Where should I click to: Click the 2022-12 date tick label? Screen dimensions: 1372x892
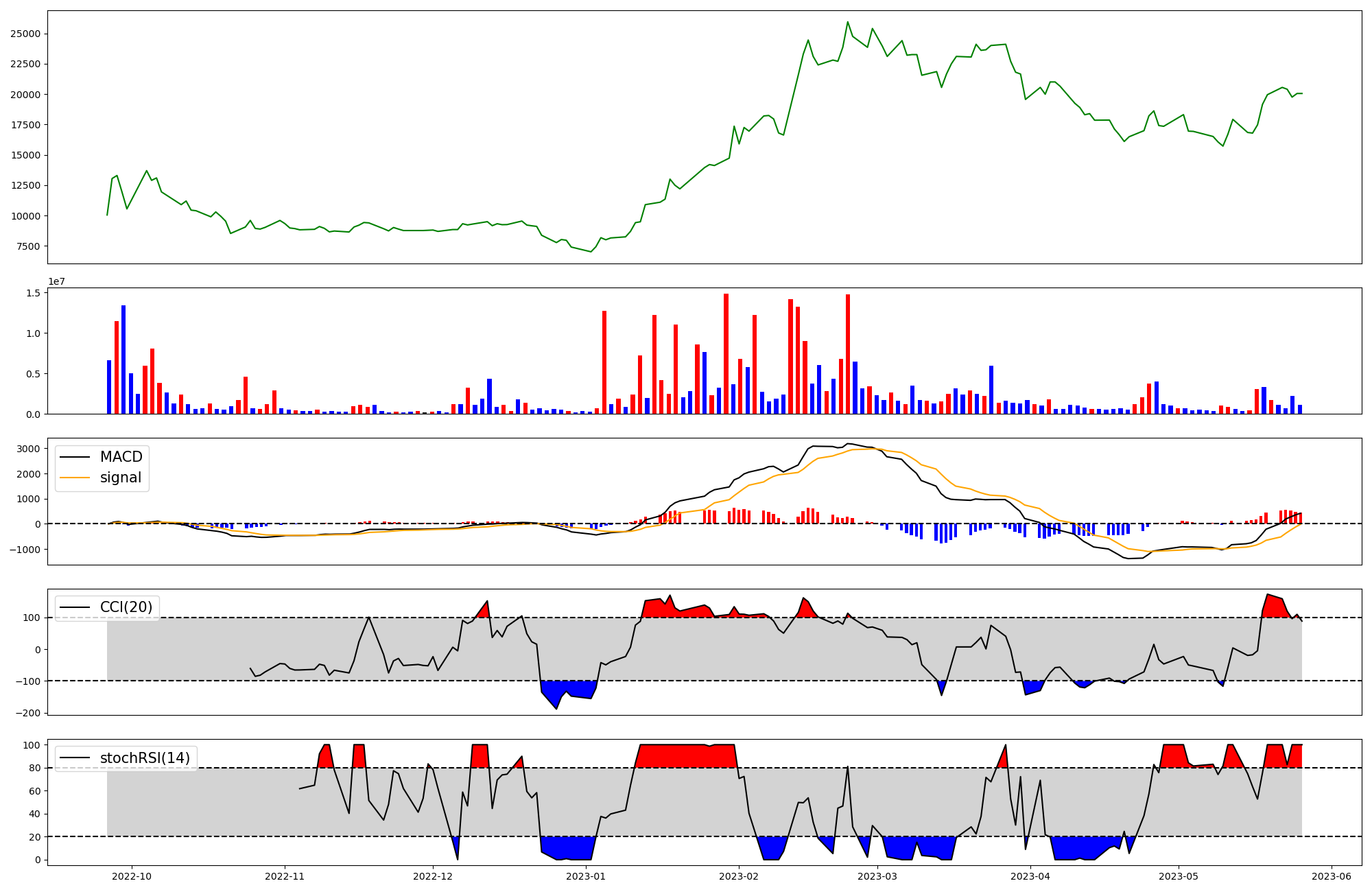(433, 876)
